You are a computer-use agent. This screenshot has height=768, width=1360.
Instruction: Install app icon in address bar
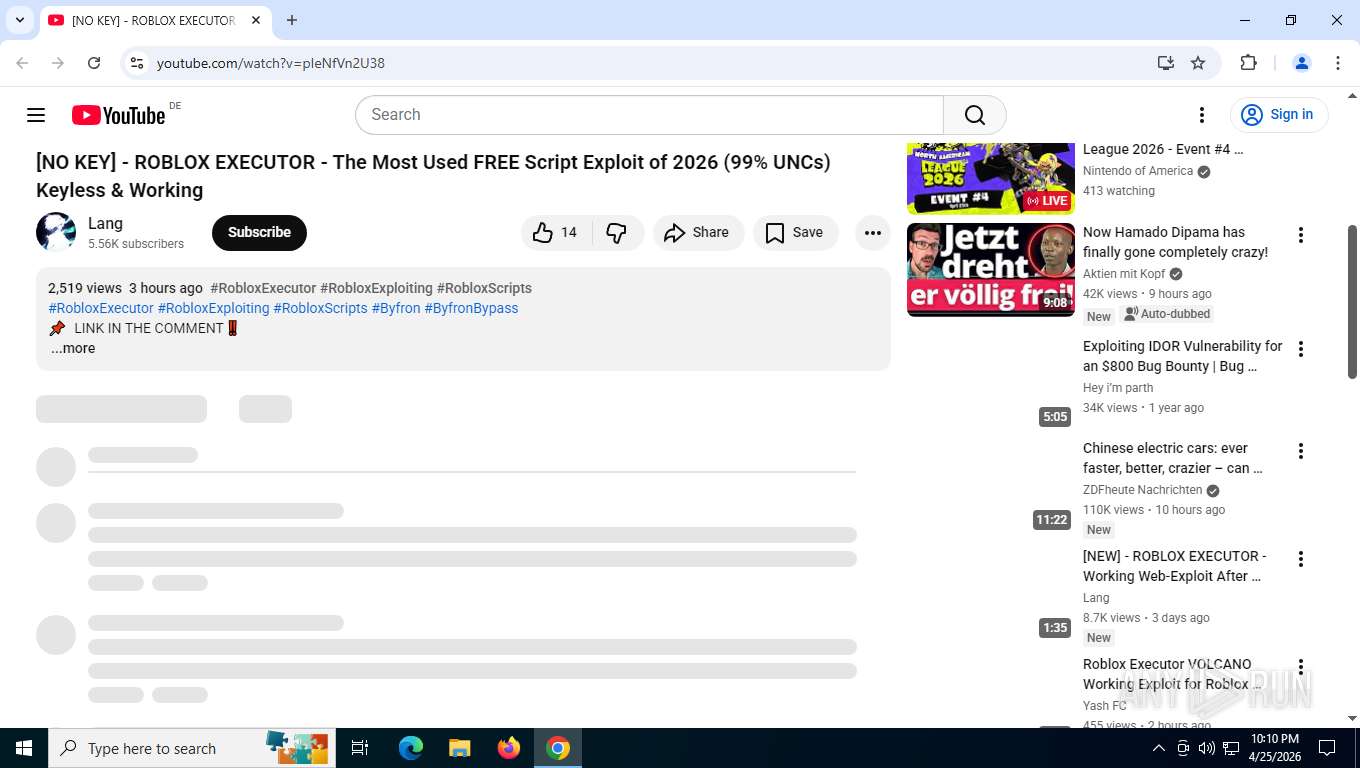[1166, 63]
